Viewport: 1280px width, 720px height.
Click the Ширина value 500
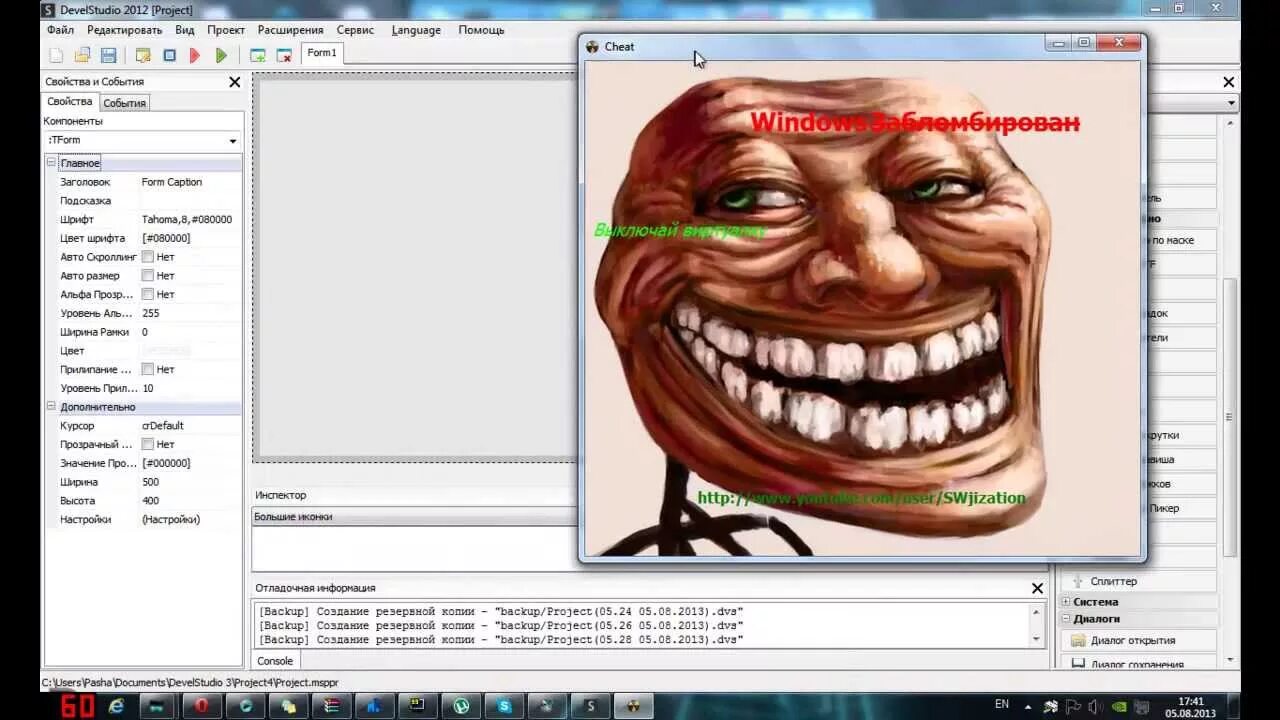[150, 482]
